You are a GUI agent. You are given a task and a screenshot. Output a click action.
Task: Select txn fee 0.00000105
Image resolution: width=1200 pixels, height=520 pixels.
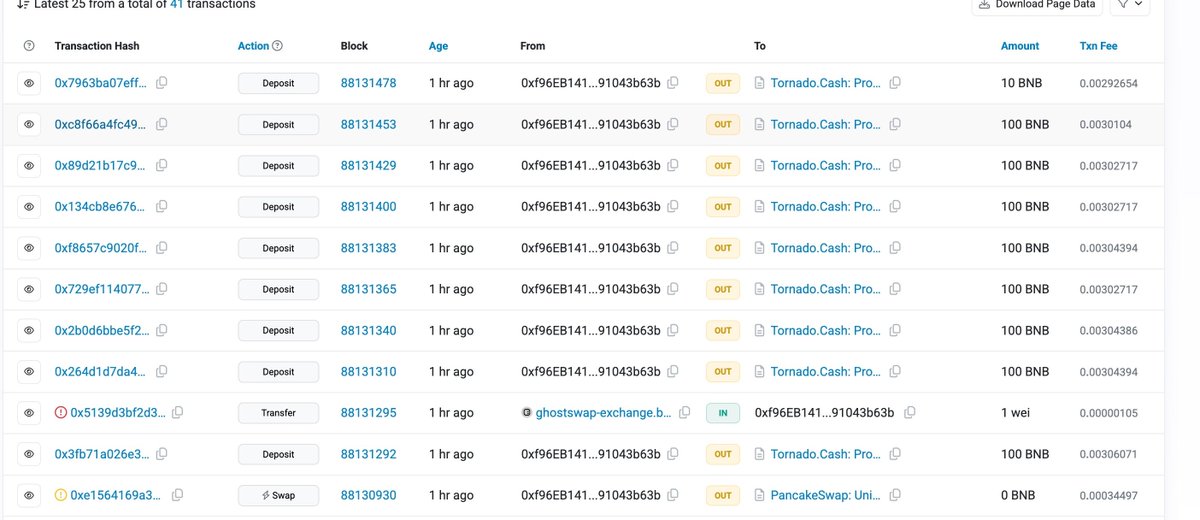pos(1108,412)
